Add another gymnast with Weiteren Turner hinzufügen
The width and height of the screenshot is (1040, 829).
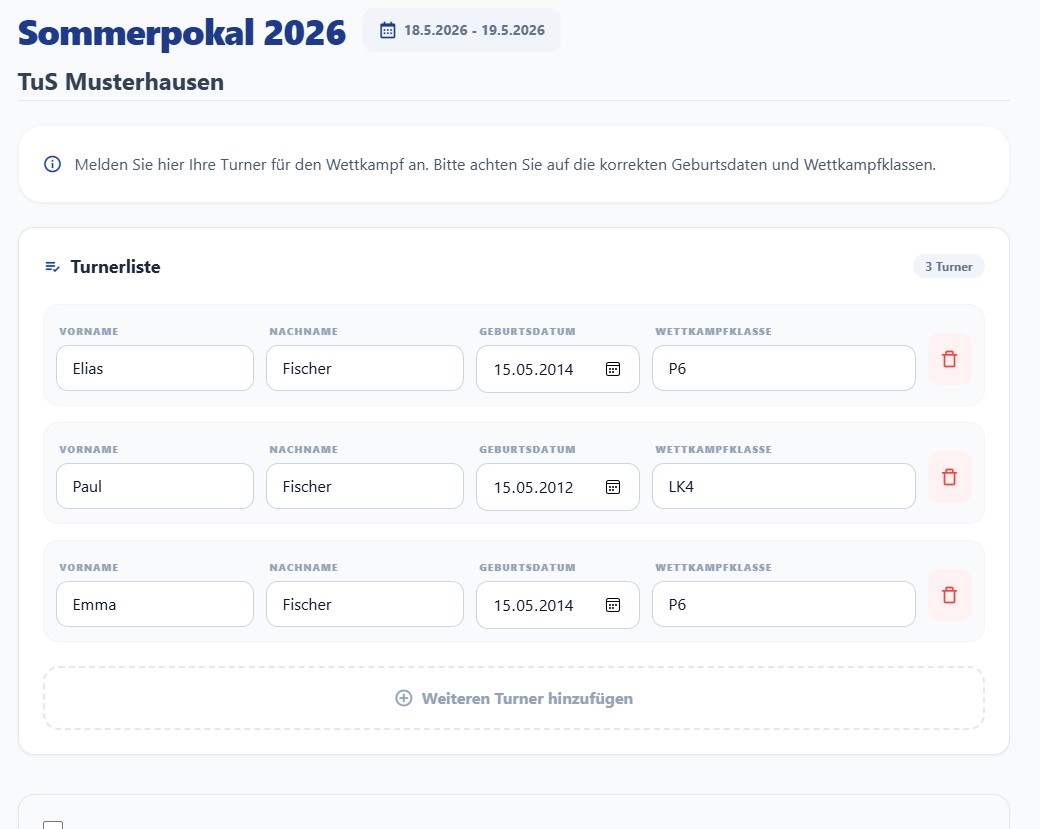pos(514,698)
